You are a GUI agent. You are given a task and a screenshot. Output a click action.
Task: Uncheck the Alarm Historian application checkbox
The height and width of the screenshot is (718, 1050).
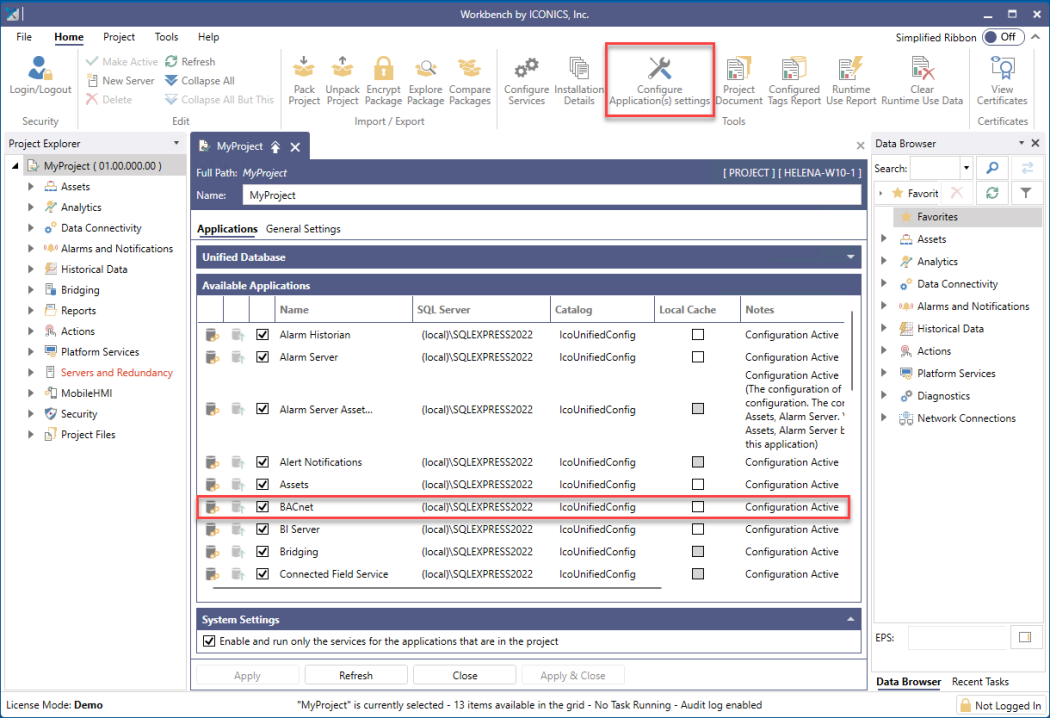pos(262,334)
